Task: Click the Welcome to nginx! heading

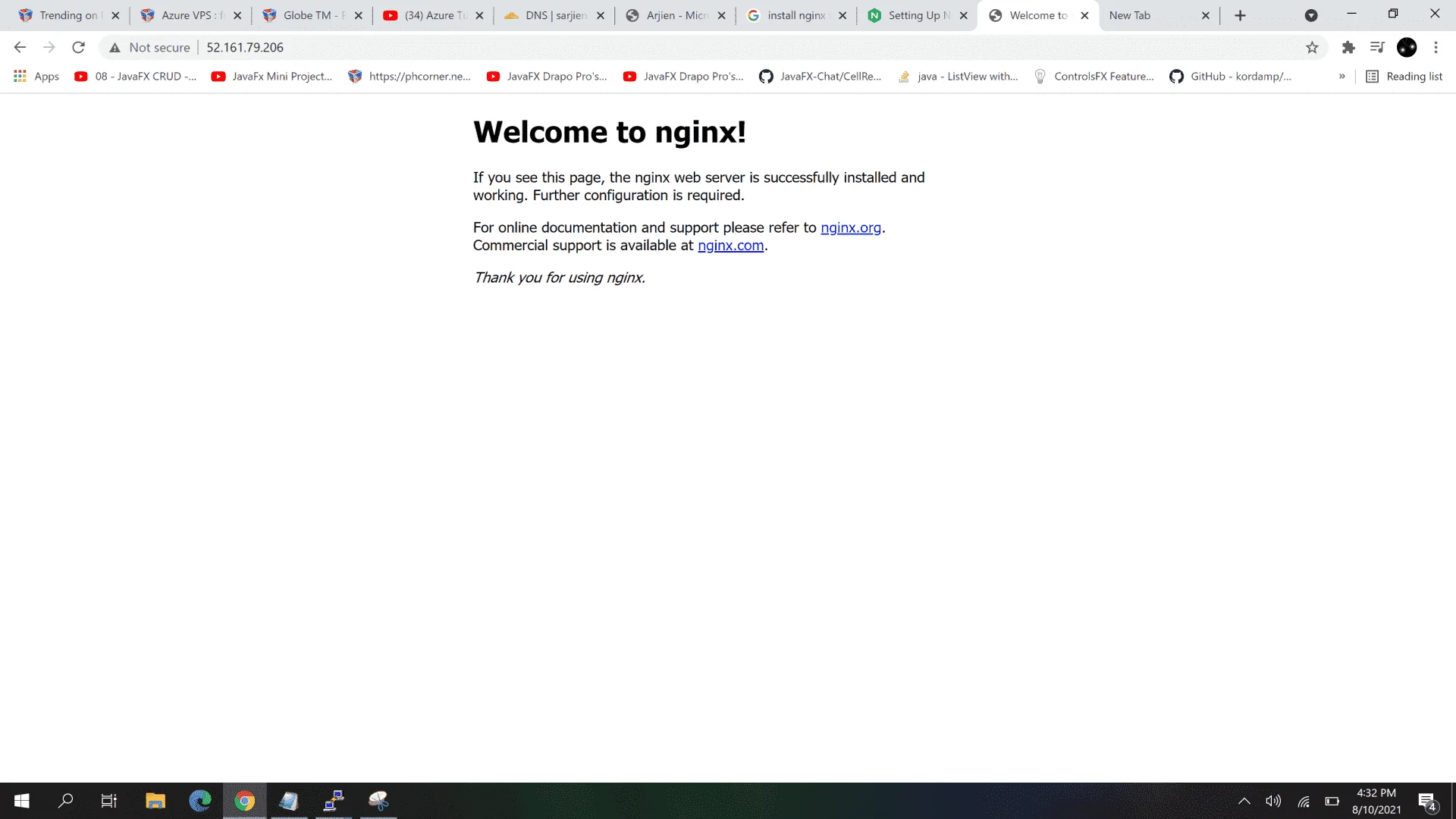Action: pyautogui.click(x=610, y=132)
